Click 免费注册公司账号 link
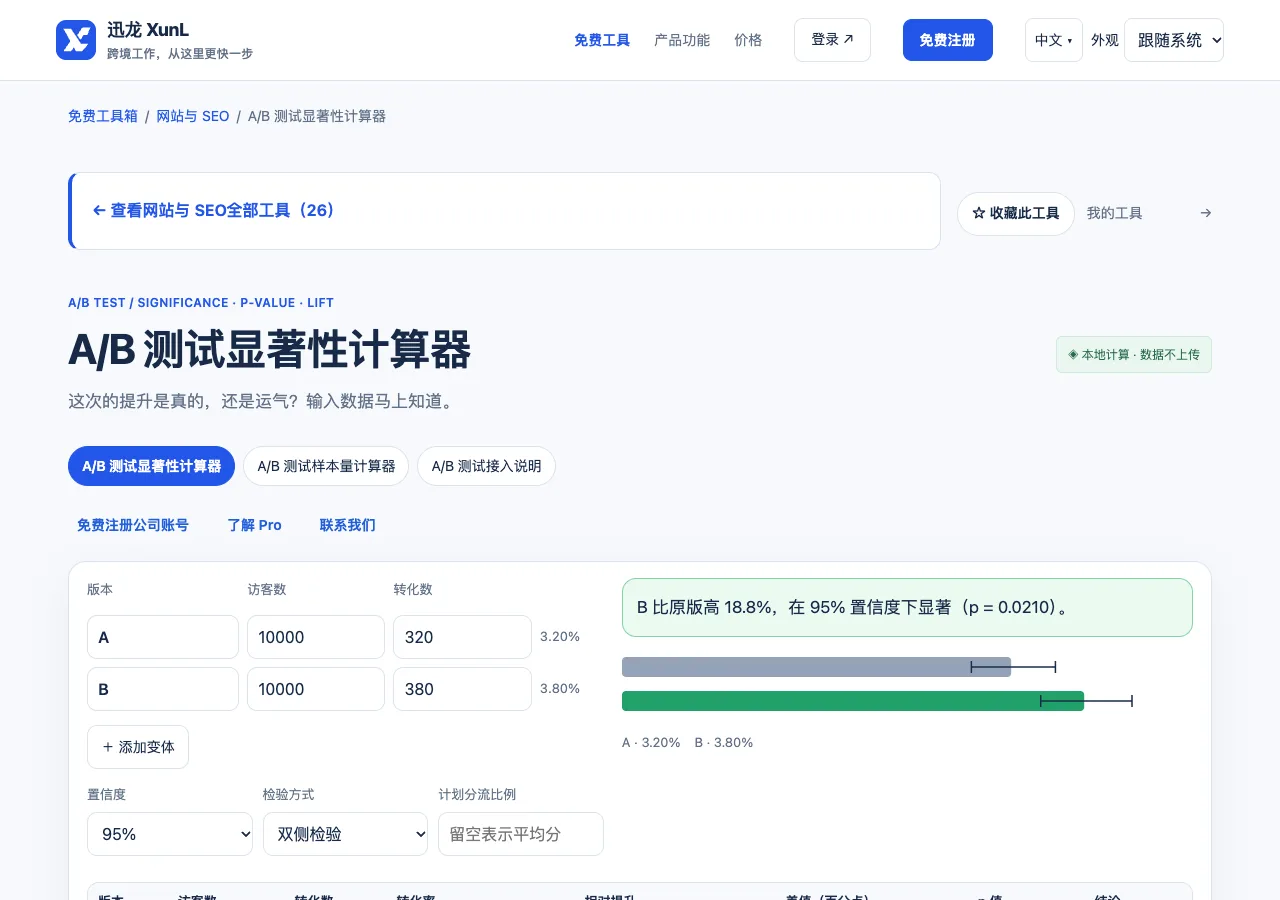This screenshot has height=900, width=1280. [133, 525]
